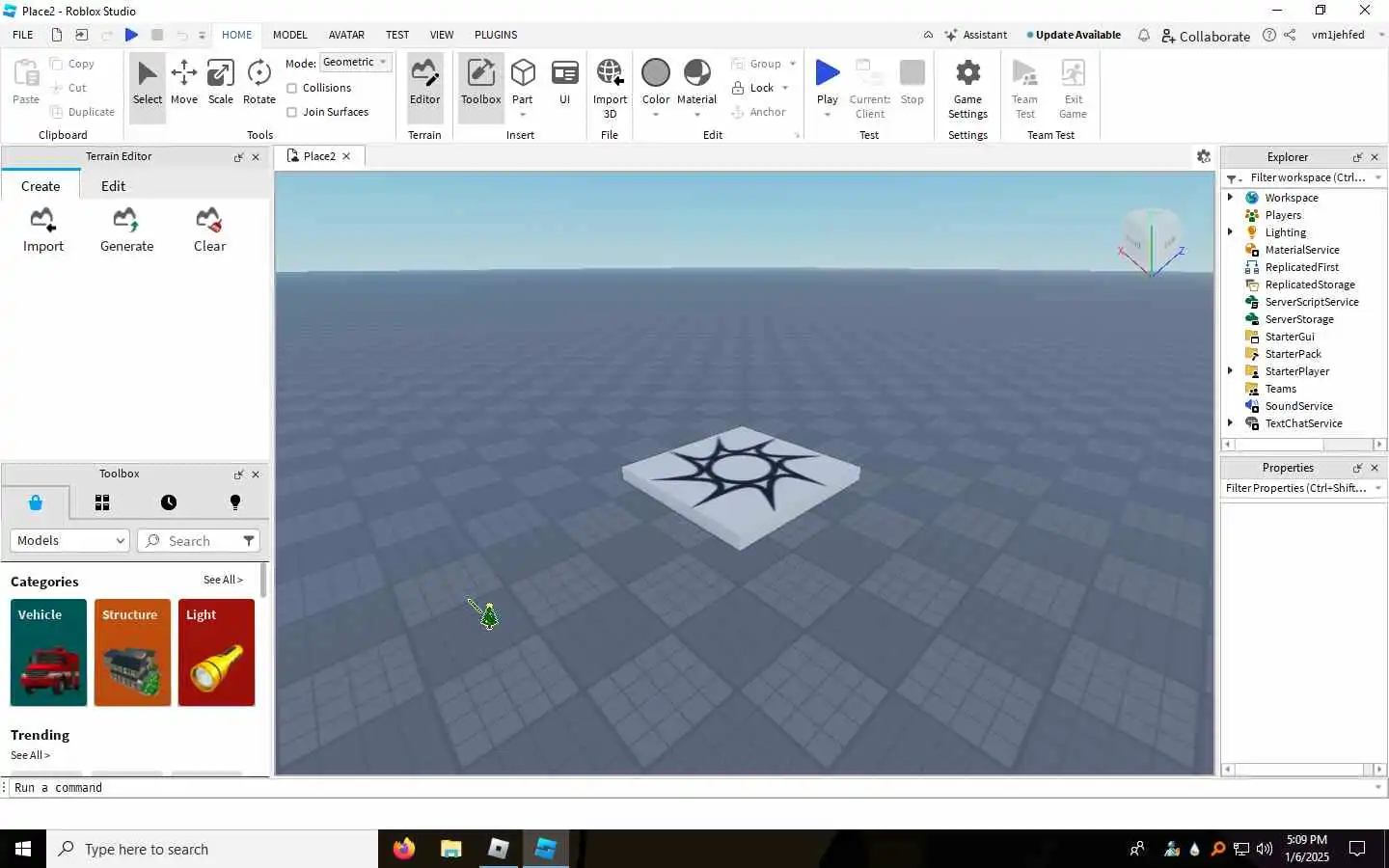Switch to the TEST ribbon tab
The image size is (1389, 868).
[397, 35]
